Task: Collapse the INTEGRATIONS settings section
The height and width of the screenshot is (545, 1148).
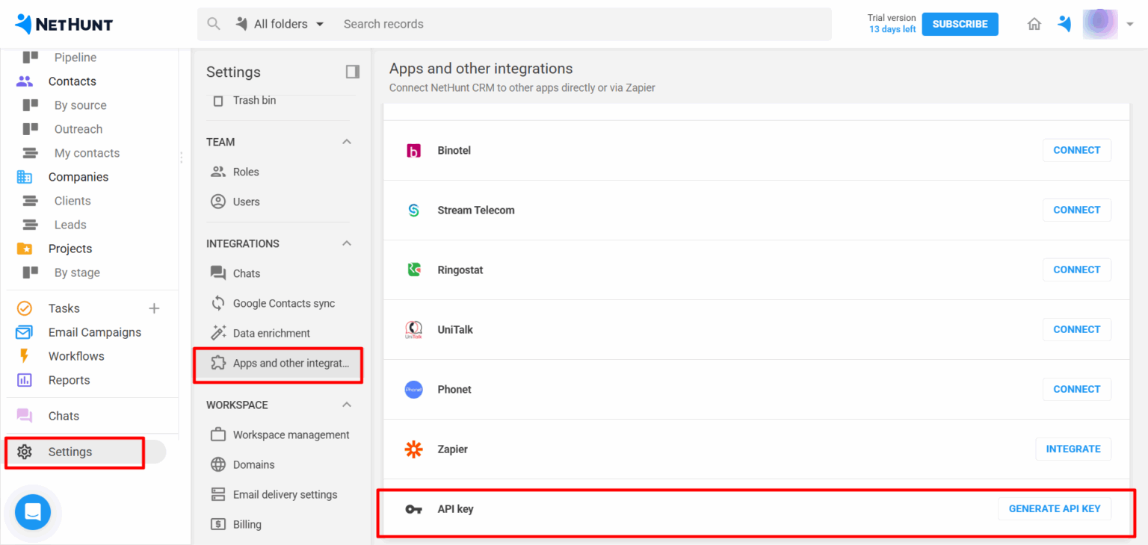Action: pos(347,244)
